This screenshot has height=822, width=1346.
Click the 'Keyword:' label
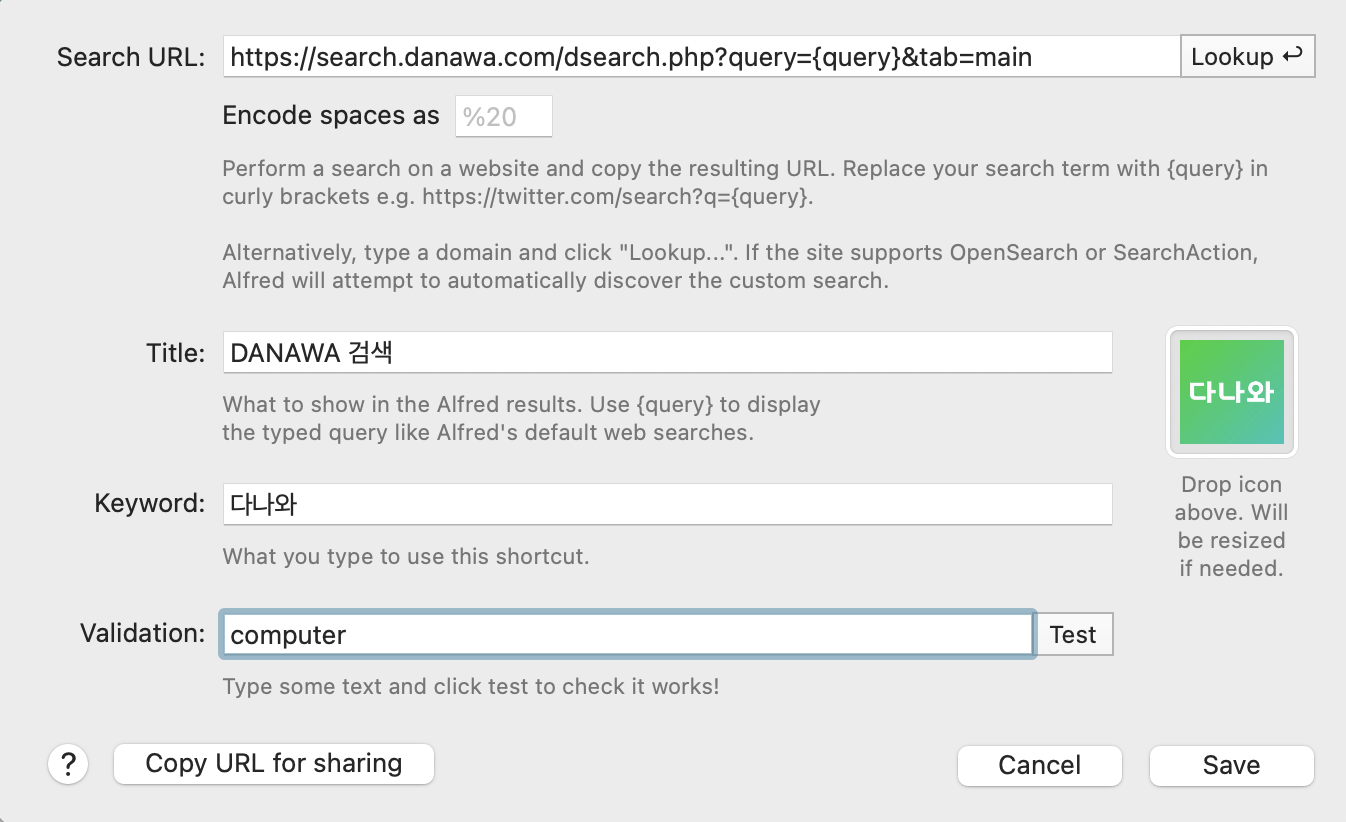tap(150, 503)
